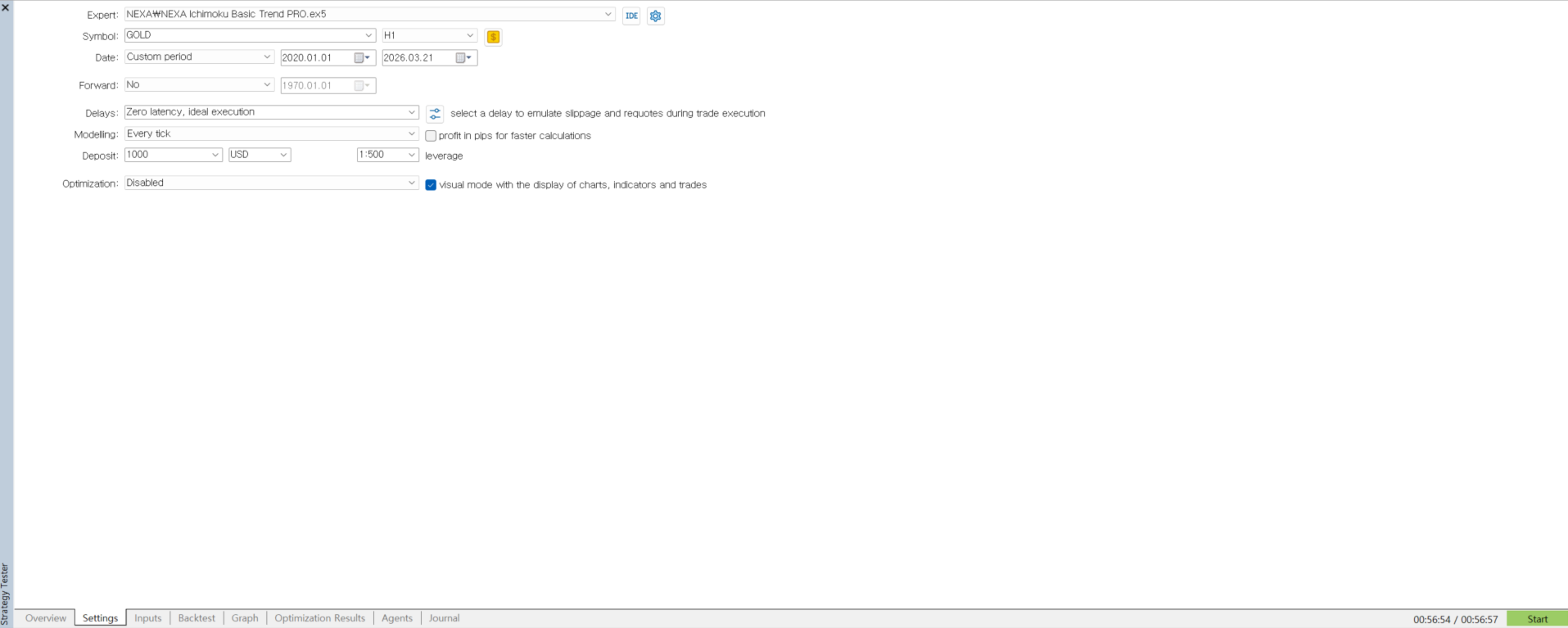Screen dimensions: 1568x628
Task: Open symbol specification dollar icon
Action: coord(493,37)
